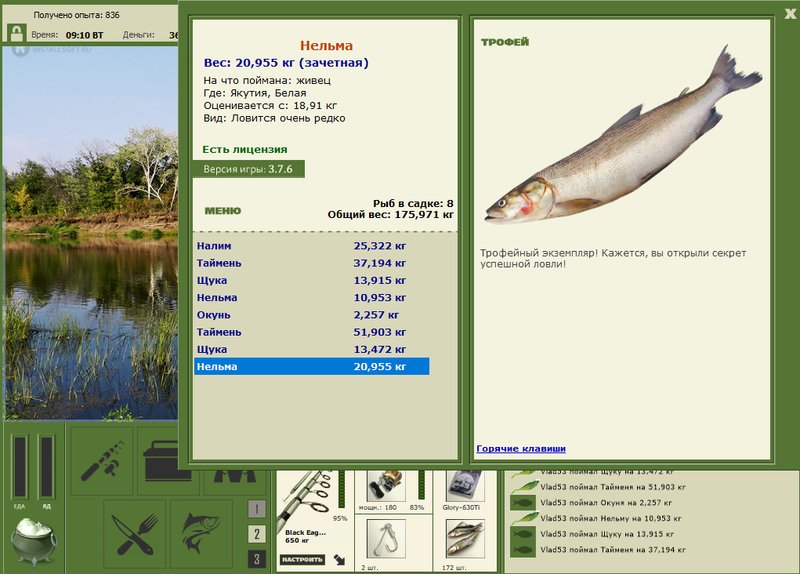Click log entry Vlad53 поймал Щуку на 13,915 кг
Image resolution: width=800 pixels, height=574 pixels.
click(607, 534)
